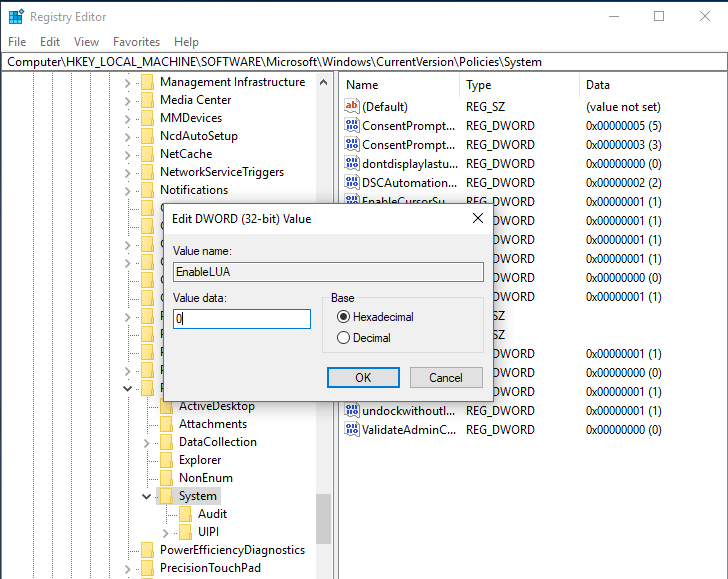Expand the NcdAutoSetup key

[127, 137]
